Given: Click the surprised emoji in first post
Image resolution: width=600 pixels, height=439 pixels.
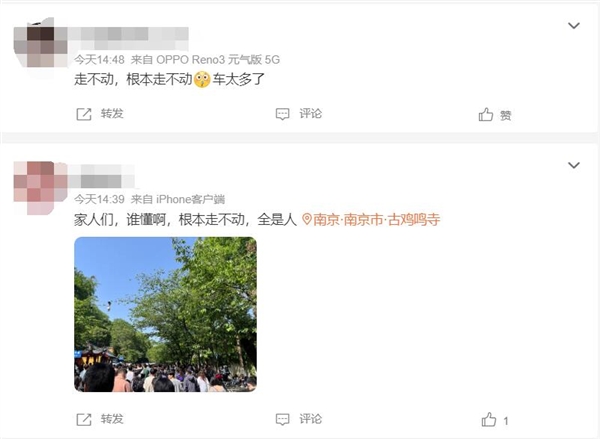Looking at the screenshot, I should tap(202, 80).
